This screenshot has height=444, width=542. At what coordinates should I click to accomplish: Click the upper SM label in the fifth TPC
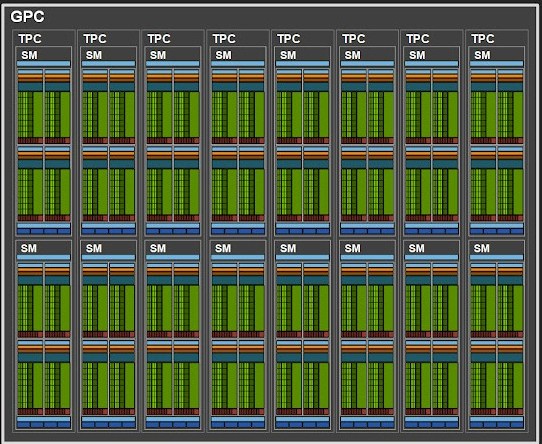pyautogui.click(x=288, y=55)
